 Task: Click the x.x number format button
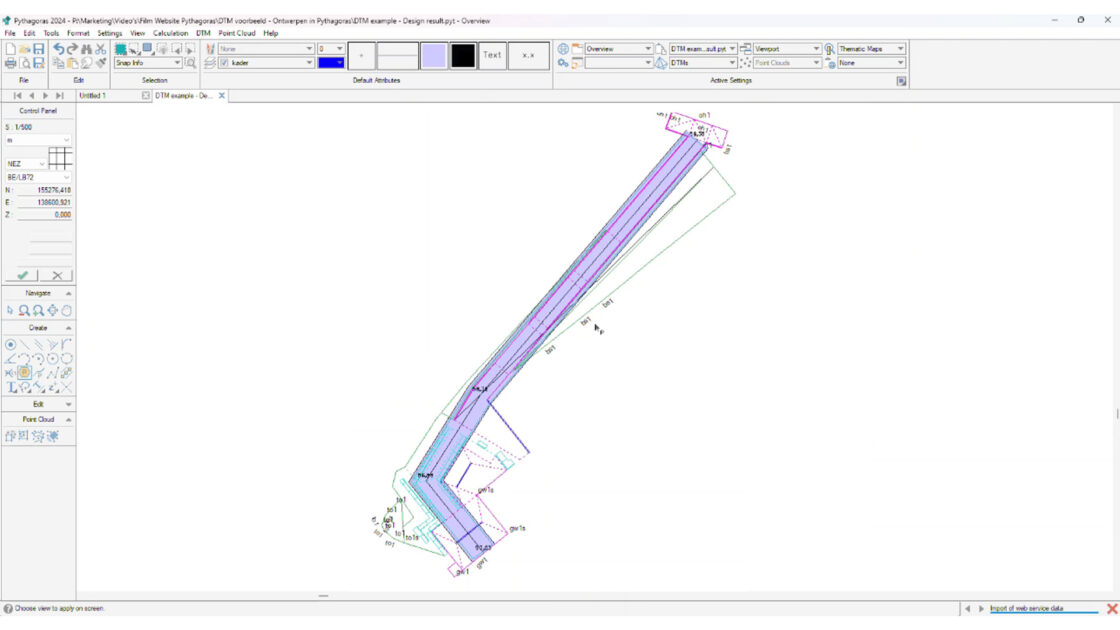pos(529,56)
